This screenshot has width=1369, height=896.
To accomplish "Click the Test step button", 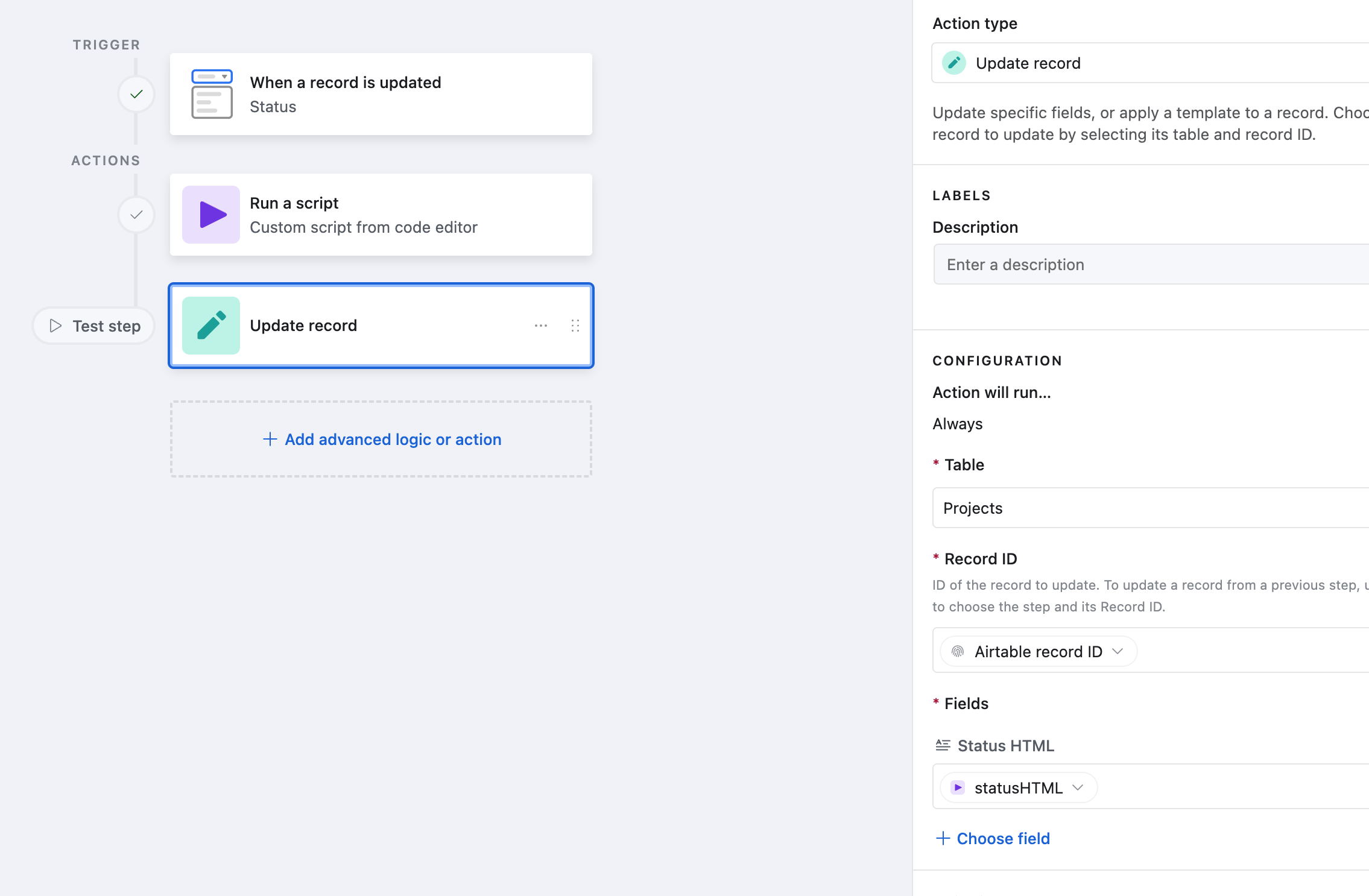I will click(94, 326).
